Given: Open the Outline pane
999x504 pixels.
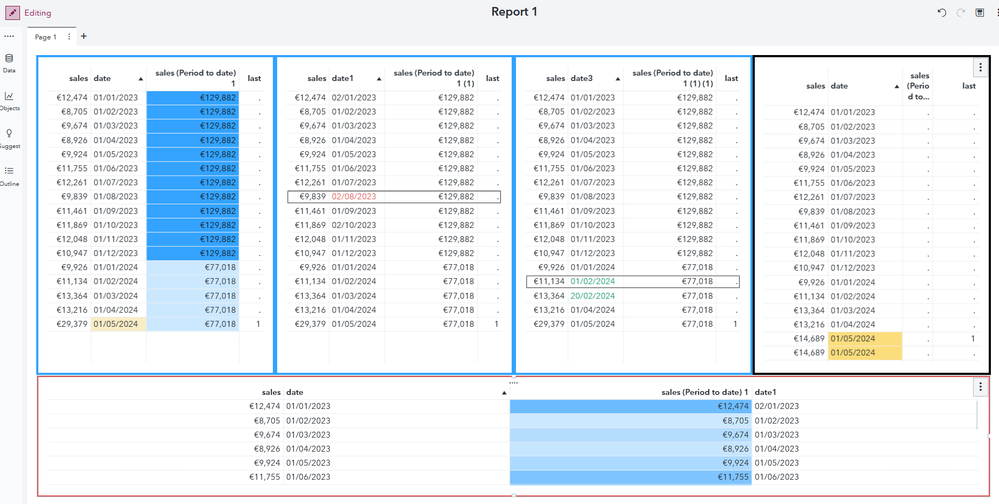Looking at the screenshot, I should coord(9,175).
